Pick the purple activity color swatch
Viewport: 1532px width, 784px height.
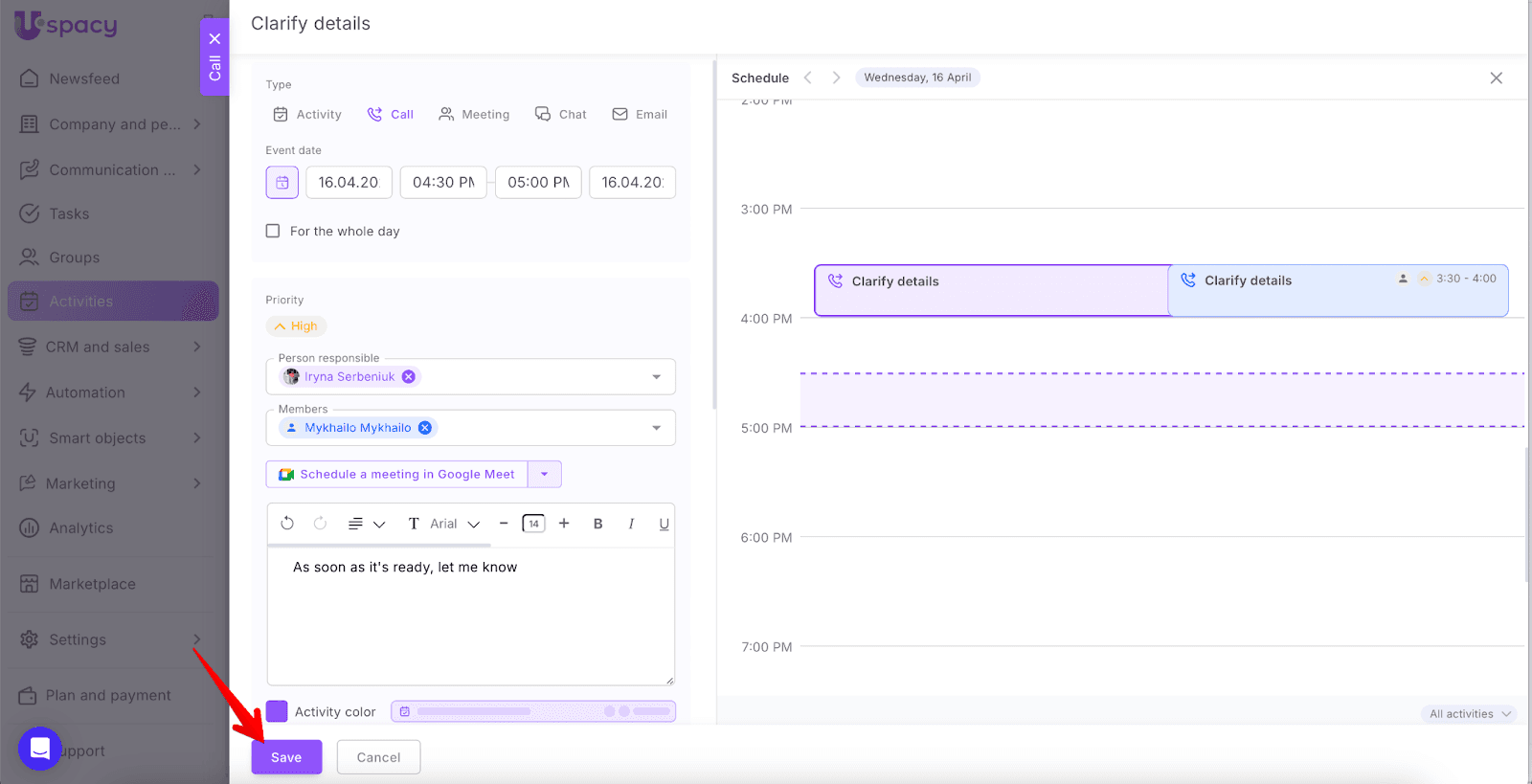(x=277, y=711)
